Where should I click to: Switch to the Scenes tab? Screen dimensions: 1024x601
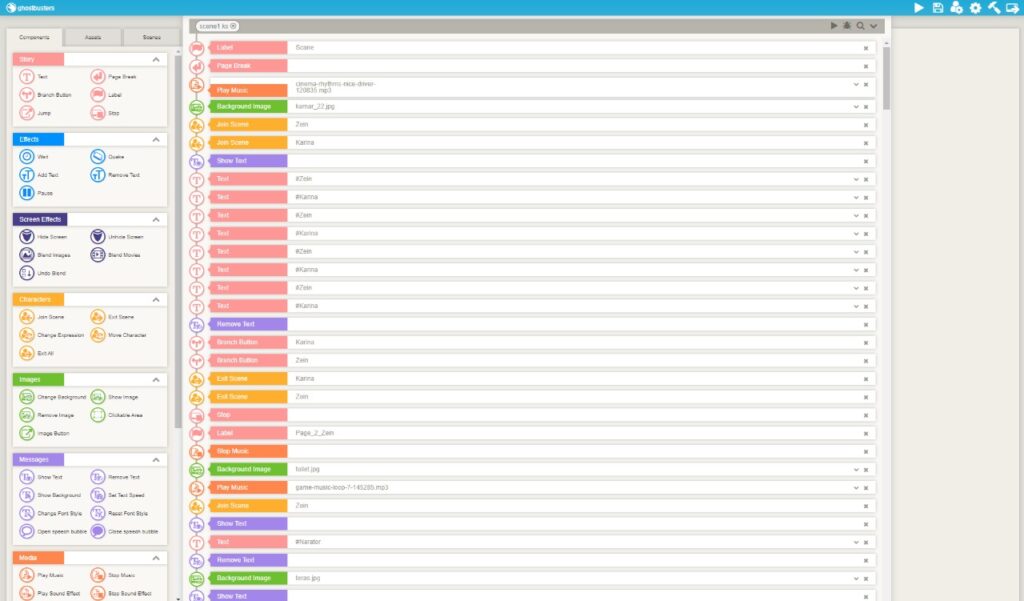click(x=152, y=37)
